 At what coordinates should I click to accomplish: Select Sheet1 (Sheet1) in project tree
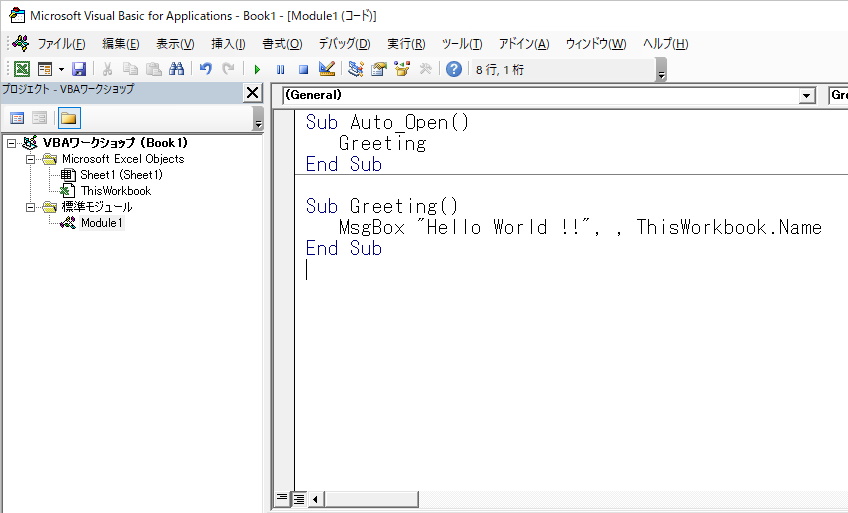[122, 175]
